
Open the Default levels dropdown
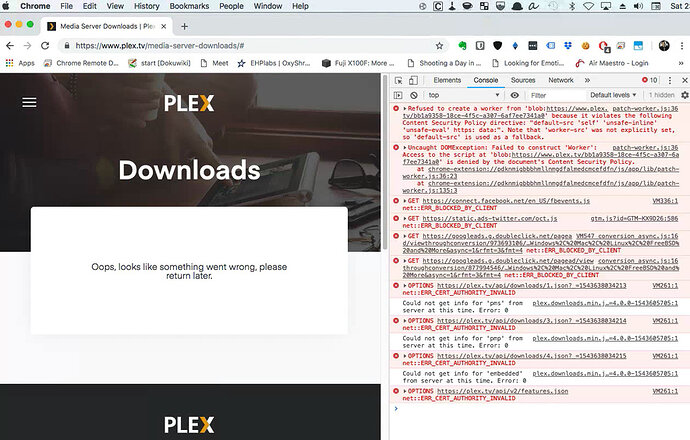coord(613,95)
